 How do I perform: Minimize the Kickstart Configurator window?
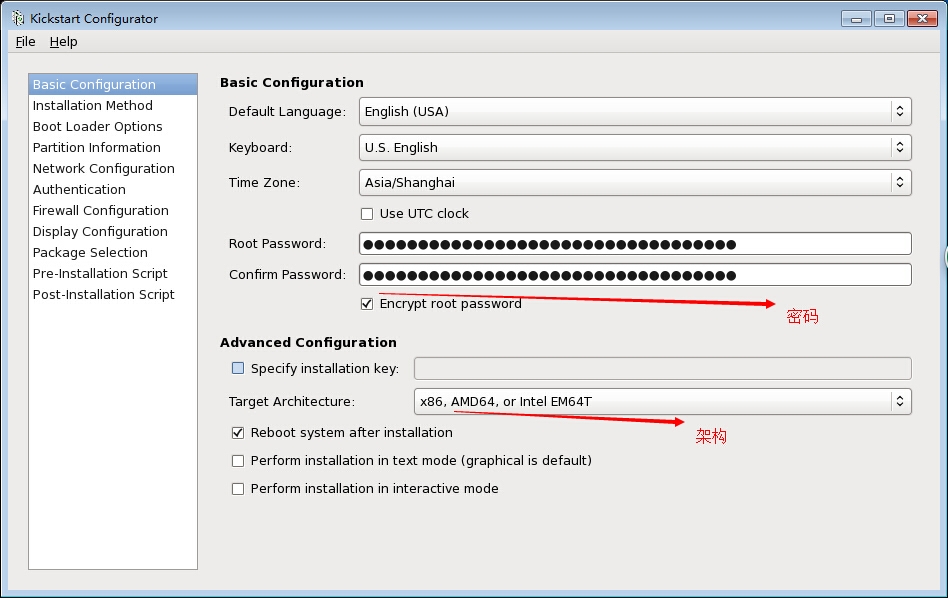point(856,19)
